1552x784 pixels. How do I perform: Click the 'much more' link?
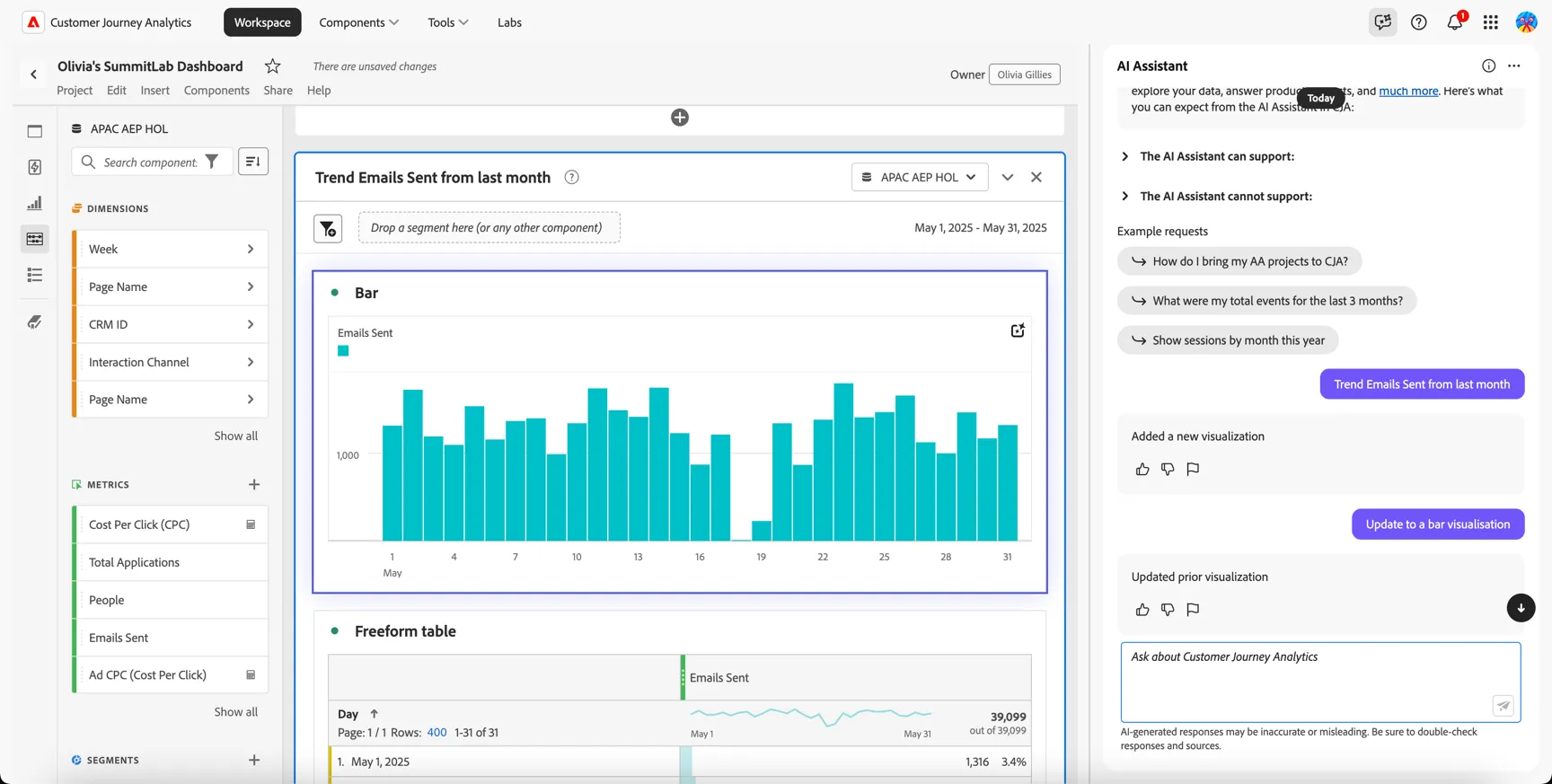pos(1408,91)
